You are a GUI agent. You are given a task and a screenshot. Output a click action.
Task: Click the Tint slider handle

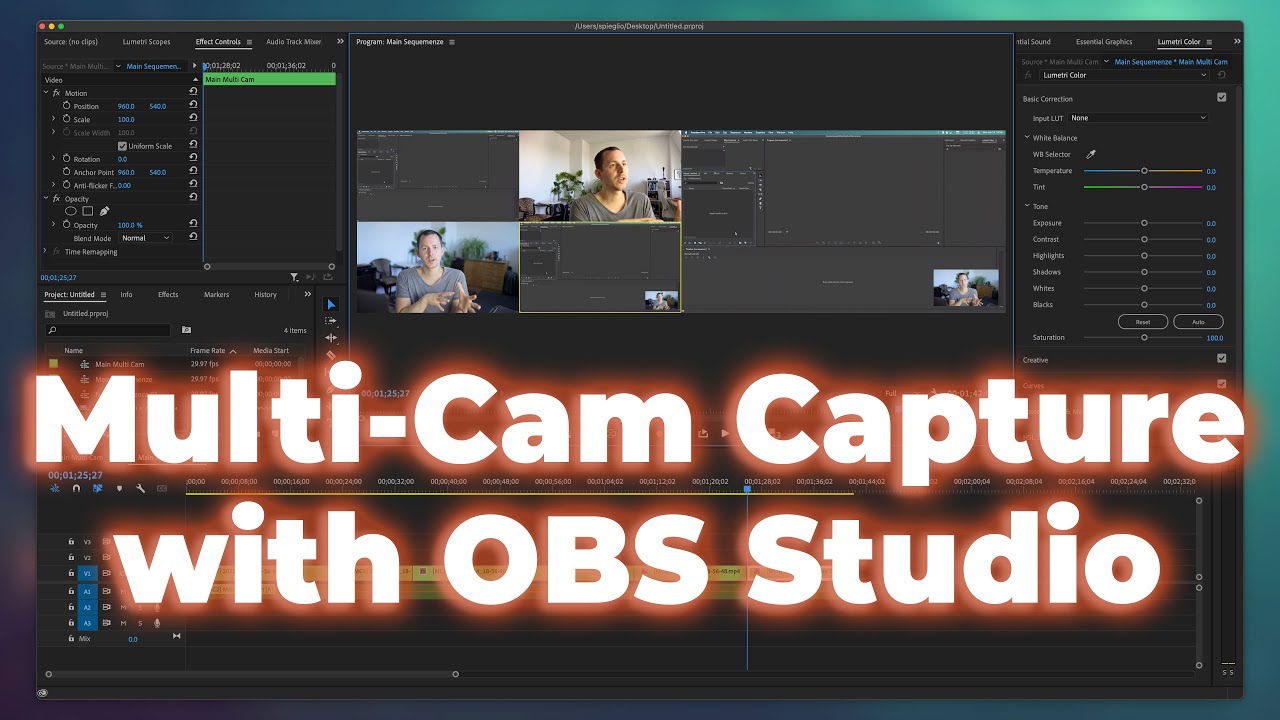[x=1144, y=187]
